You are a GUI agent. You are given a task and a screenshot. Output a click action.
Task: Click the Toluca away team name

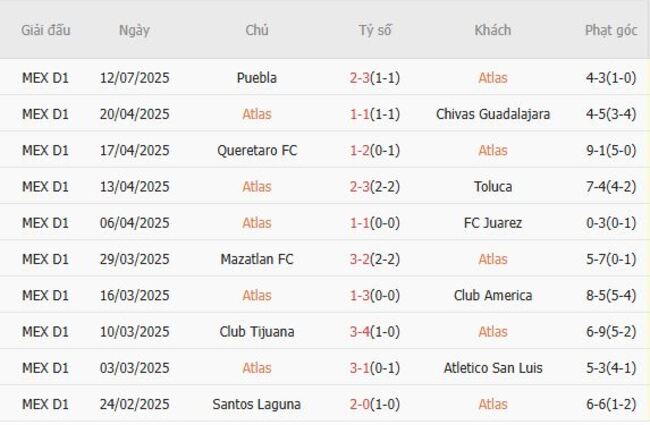pos(492,187)
